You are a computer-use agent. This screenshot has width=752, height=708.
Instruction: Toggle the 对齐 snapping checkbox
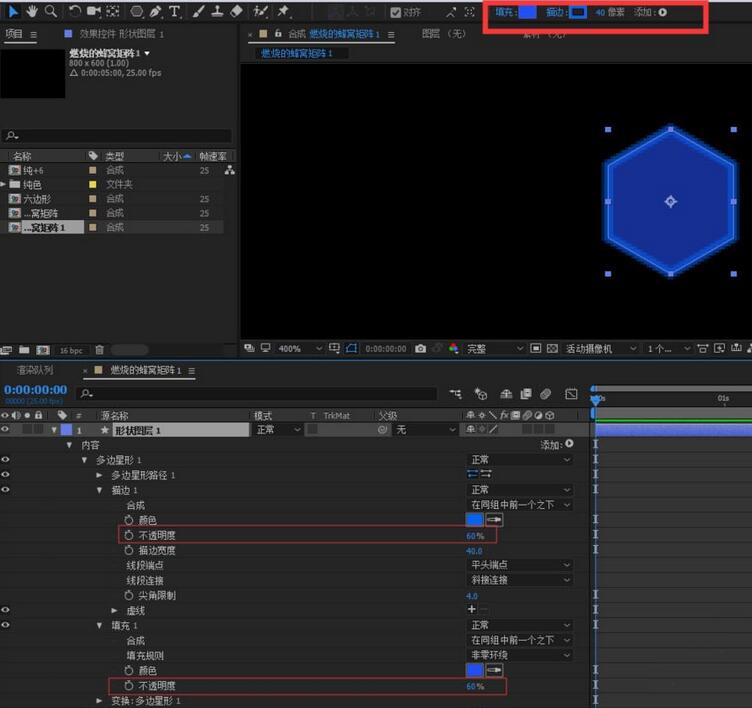396,12
